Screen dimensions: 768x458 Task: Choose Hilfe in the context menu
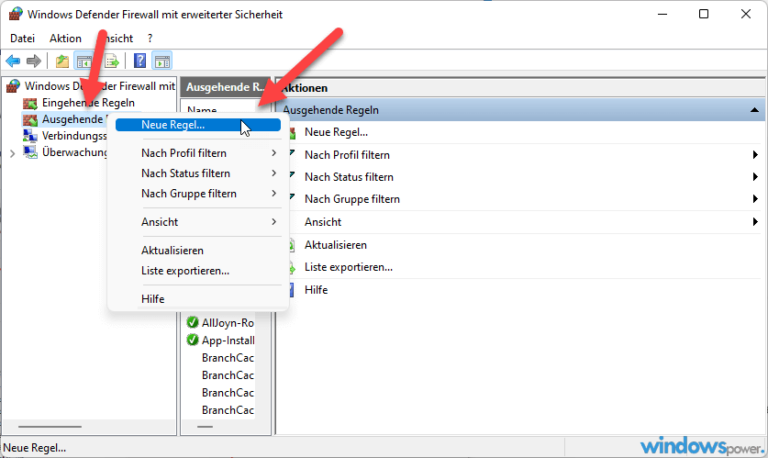pyautogui.click(x=198, y=299)
